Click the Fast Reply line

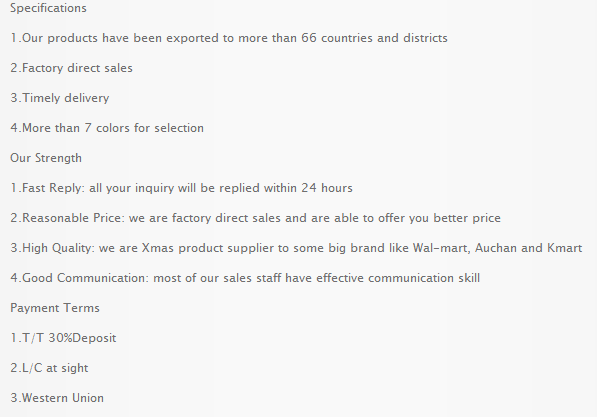coord(182,188)
